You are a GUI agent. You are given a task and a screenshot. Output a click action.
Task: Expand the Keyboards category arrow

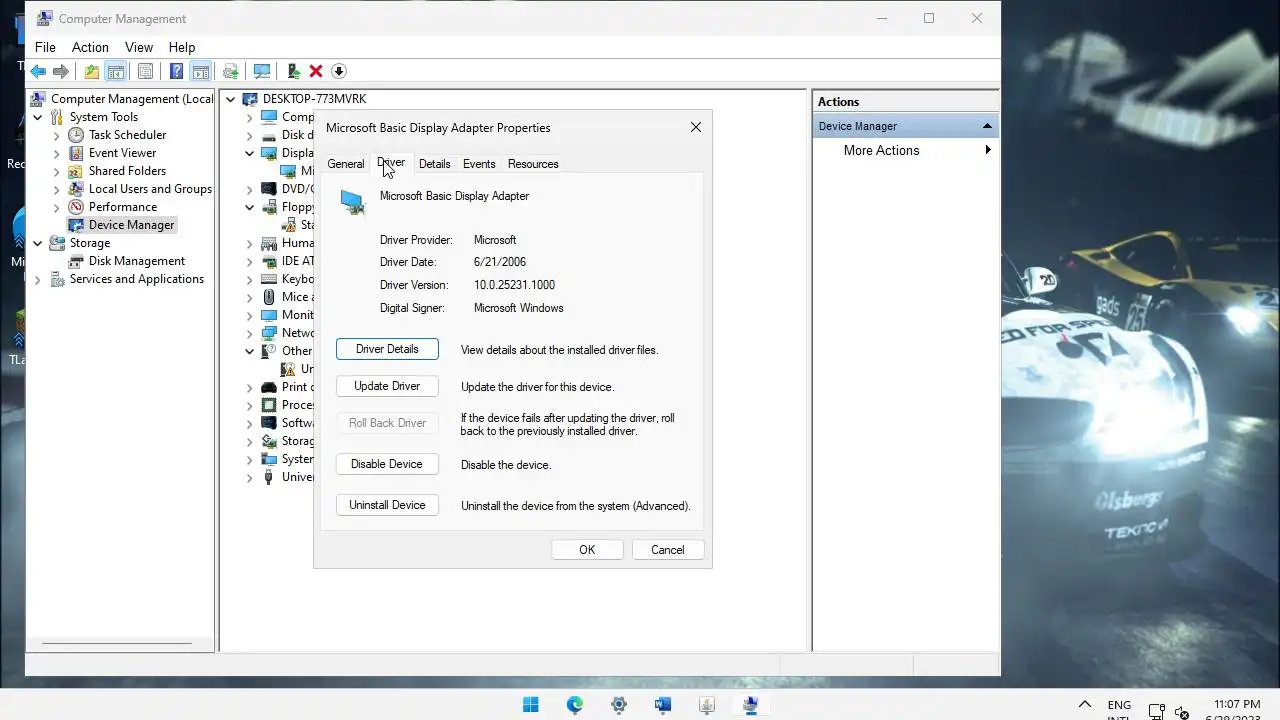point(250,279)
